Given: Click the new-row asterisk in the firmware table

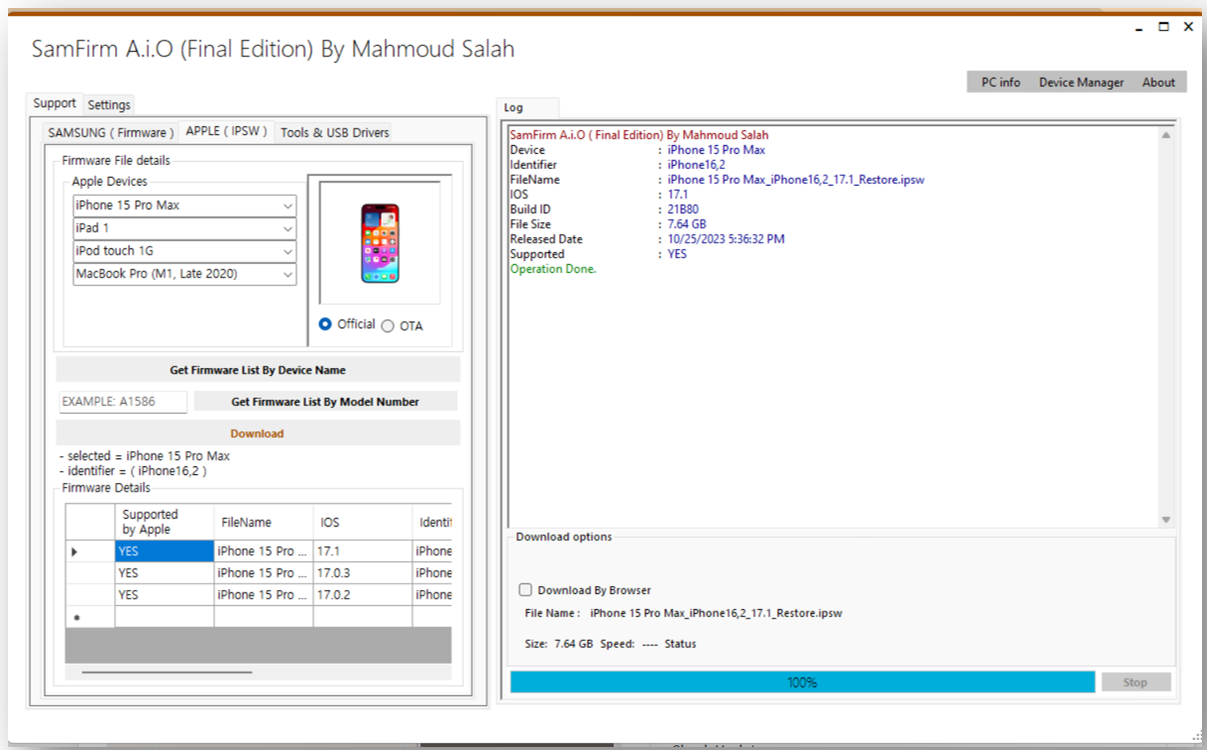Looking at the screenshot, I should click(75, 618).
